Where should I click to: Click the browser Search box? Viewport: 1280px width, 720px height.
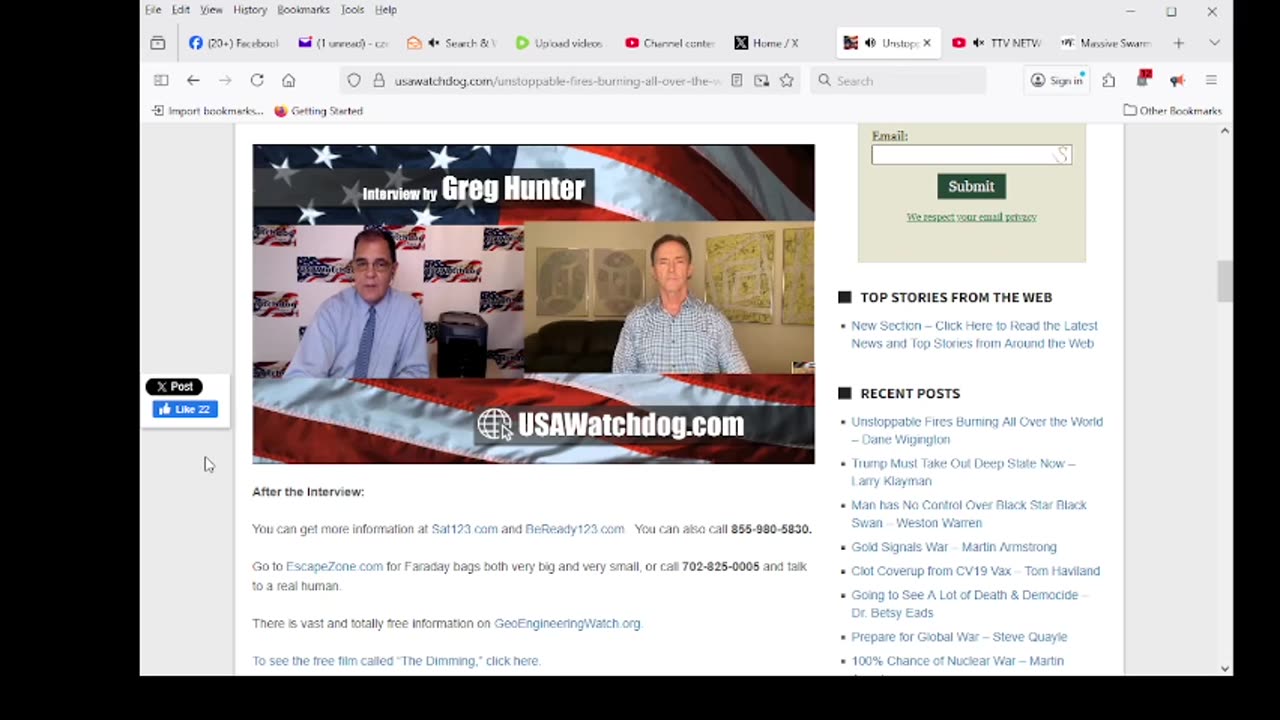(898, 80)
